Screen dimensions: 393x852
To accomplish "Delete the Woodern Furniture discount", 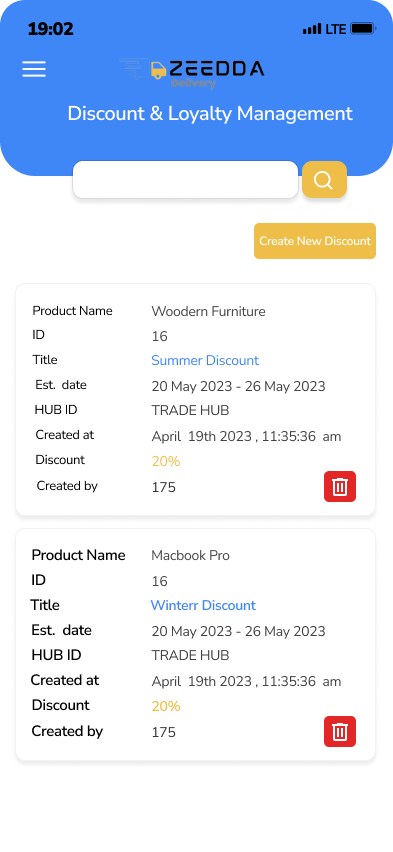I will pyautogui.click(x=340, y=486).
